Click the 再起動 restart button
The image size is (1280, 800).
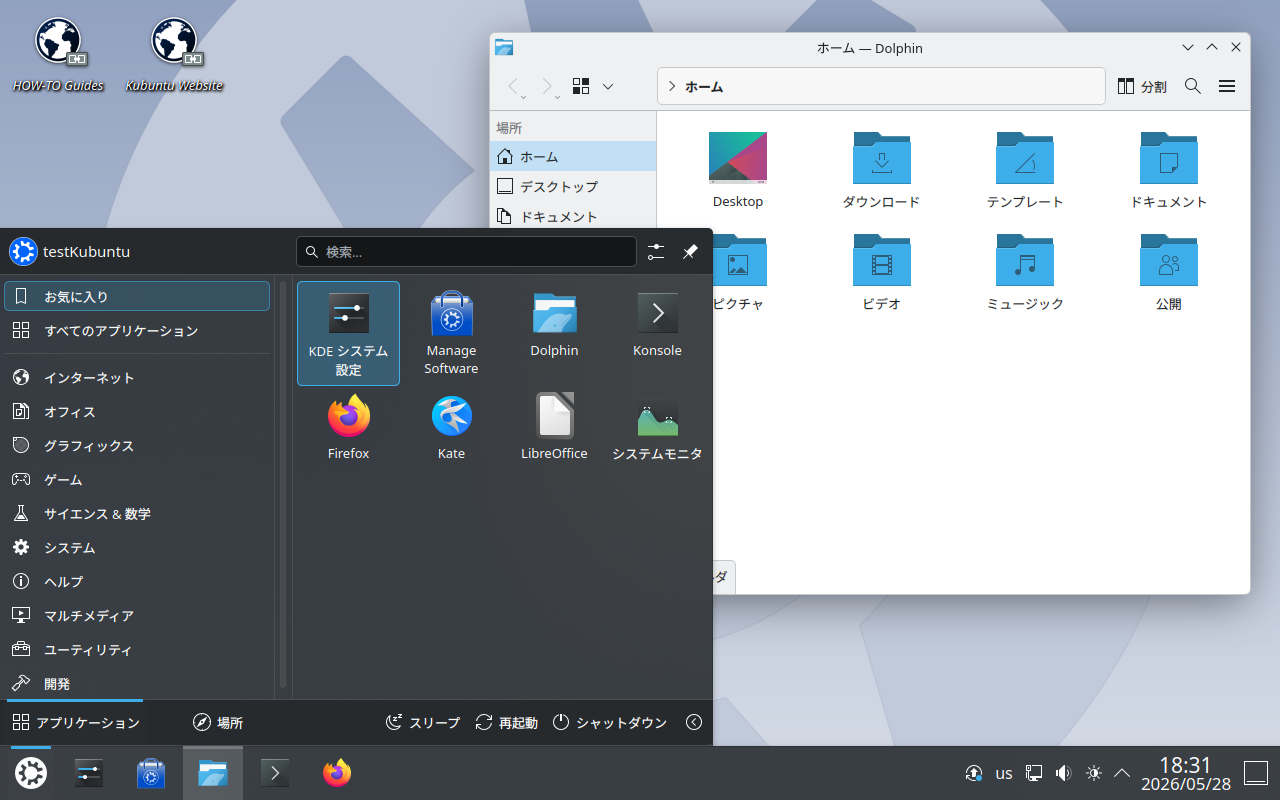[x=507, y=722]
